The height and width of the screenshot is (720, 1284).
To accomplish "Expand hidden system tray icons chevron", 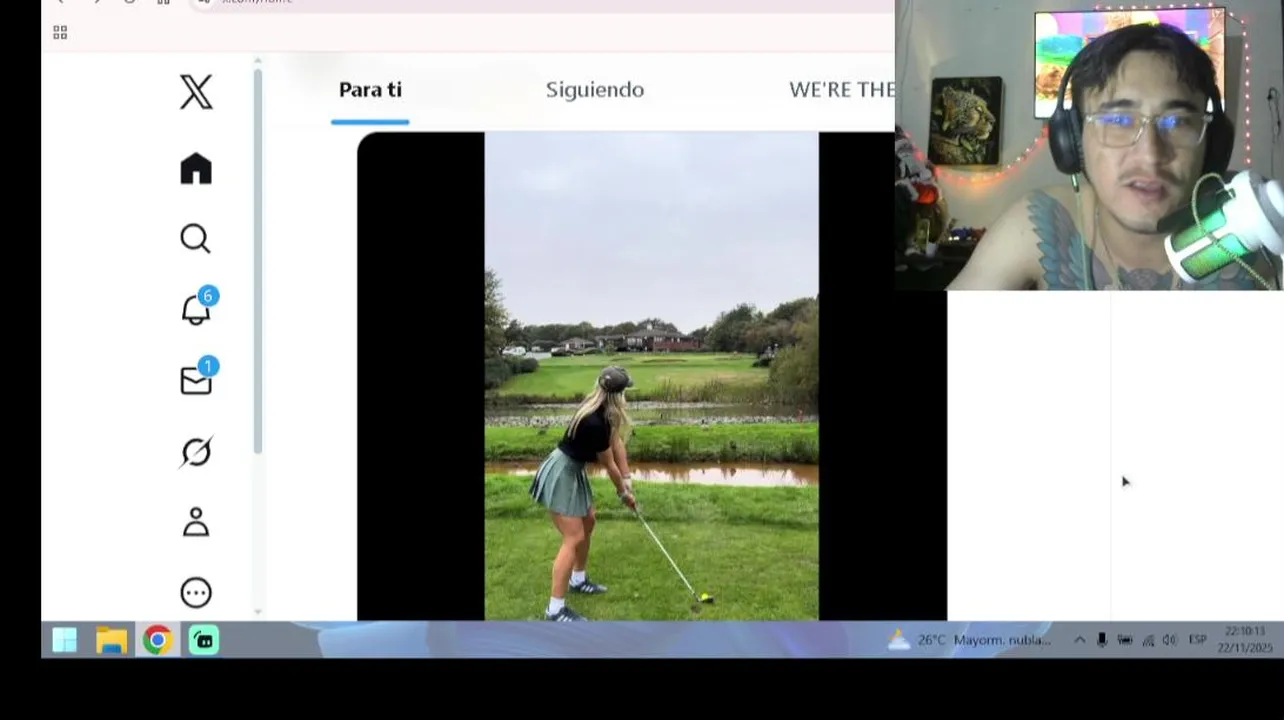I will pyautogui.click(x=1079, y=640).
